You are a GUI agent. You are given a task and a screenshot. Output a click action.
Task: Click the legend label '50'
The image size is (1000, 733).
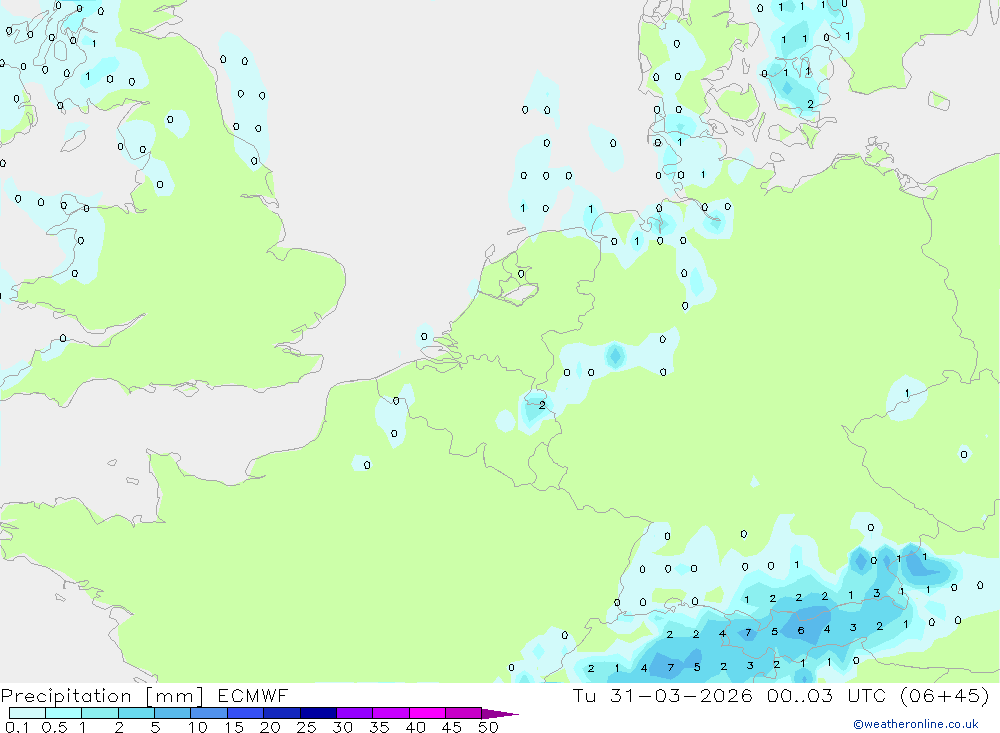coord(489,727)
